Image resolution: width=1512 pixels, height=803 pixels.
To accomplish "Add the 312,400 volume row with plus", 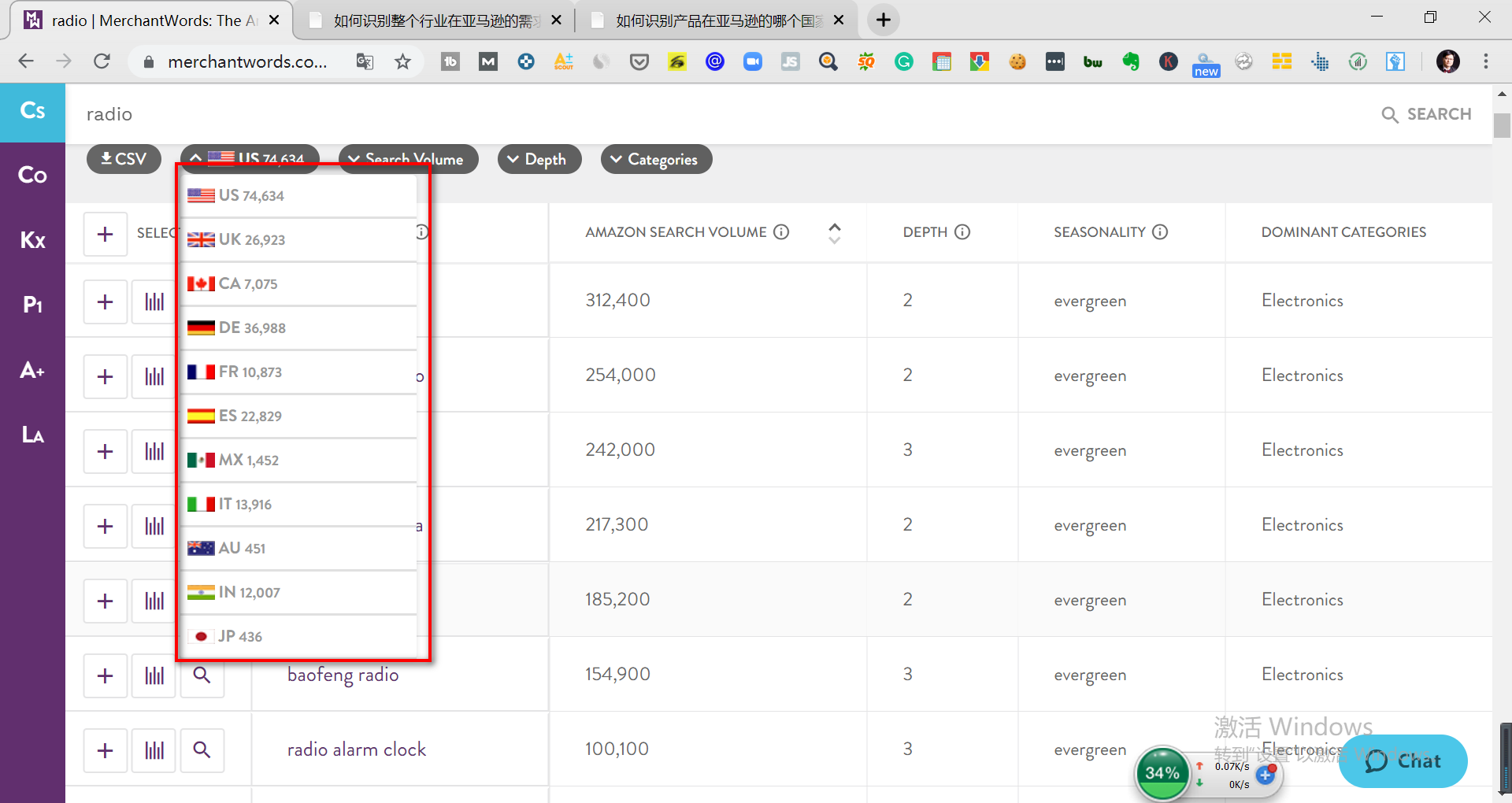I will [106, 302].
